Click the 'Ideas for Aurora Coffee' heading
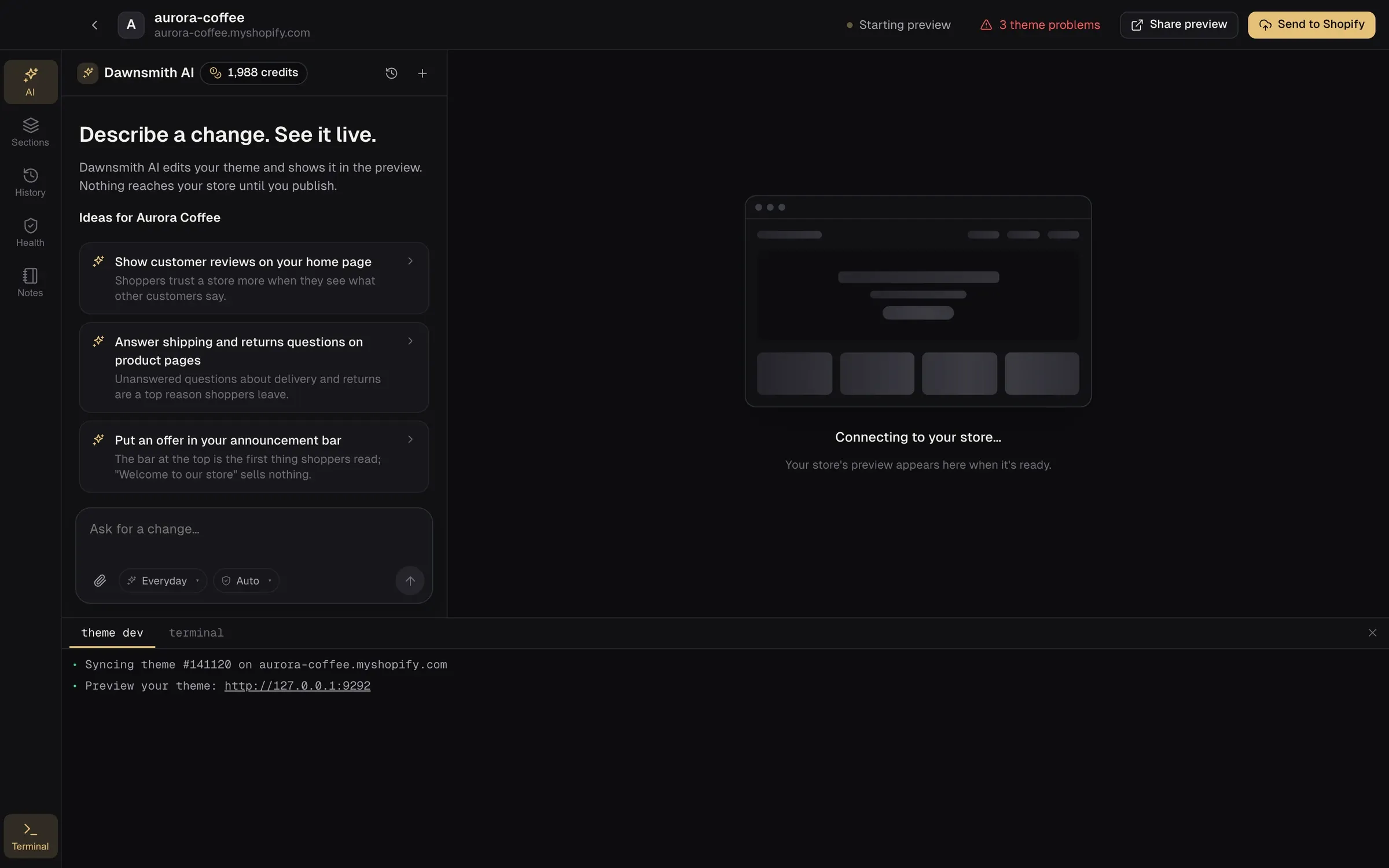Viewport: 1389px width, 868px height. coord(150,218)
